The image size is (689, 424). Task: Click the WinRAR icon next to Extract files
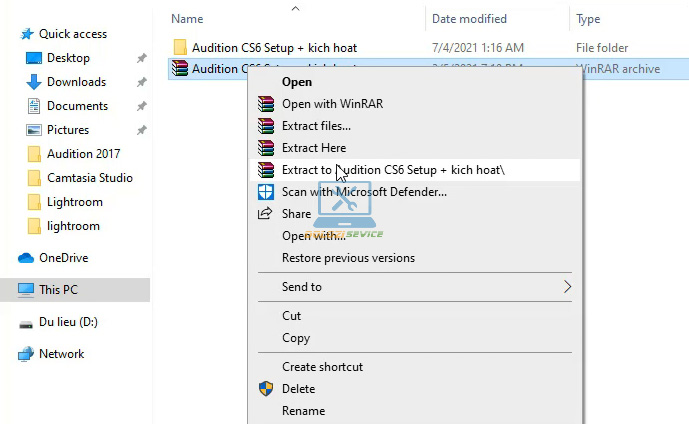coord(265,126)
